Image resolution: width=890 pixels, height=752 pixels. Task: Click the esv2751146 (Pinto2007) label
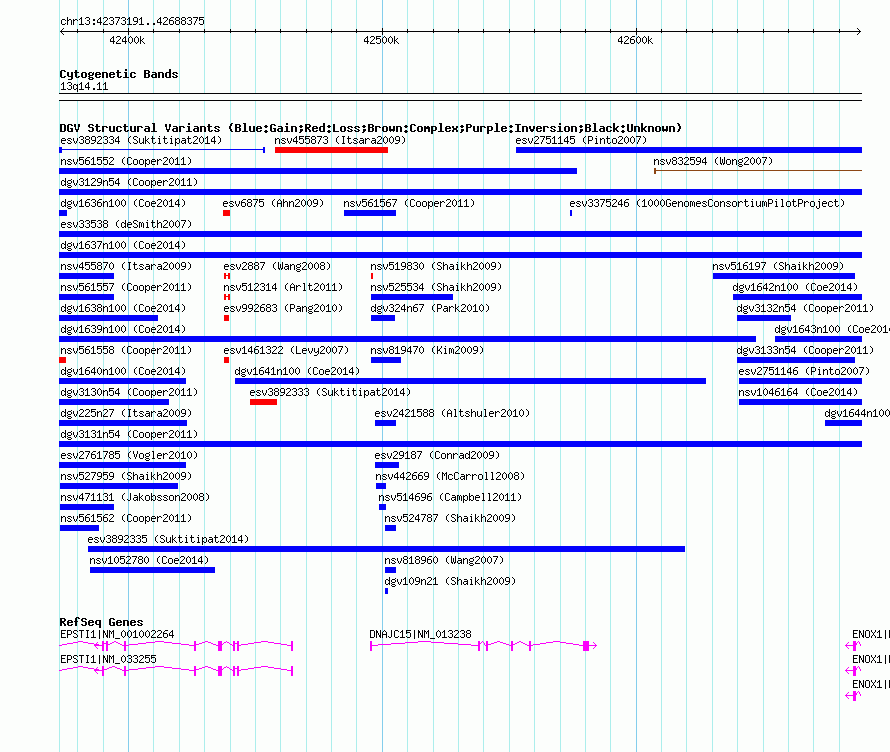pyautogui.click(x=804, y=371)
